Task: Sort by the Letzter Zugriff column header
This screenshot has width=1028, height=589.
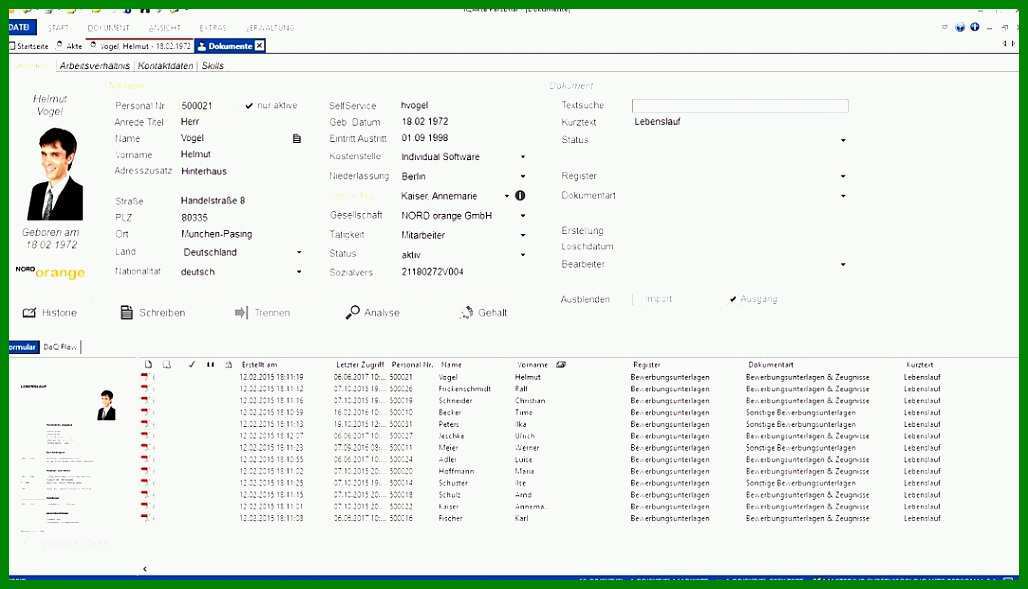Action: click(x=360, y=365)
